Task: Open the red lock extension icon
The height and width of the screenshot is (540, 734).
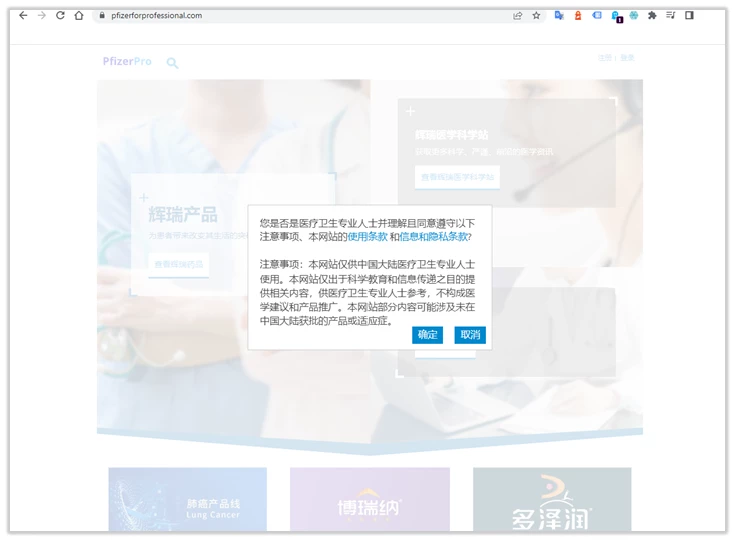Action: (578, 15)
